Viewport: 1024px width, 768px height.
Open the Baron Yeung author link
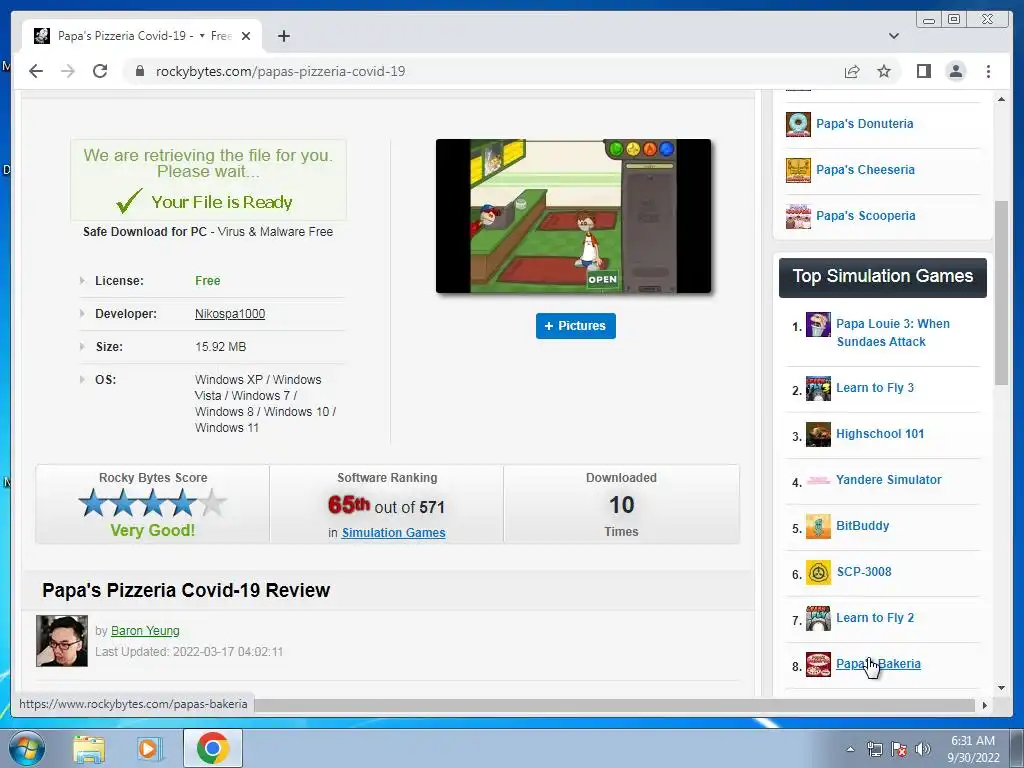click(145, 631)
